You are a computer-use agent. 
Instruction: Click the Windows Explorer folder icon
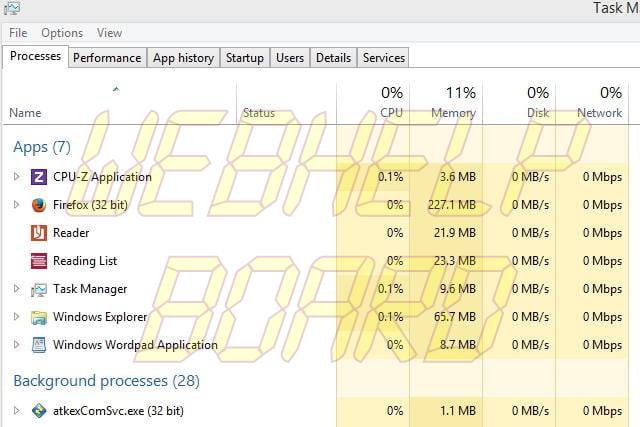39,317
